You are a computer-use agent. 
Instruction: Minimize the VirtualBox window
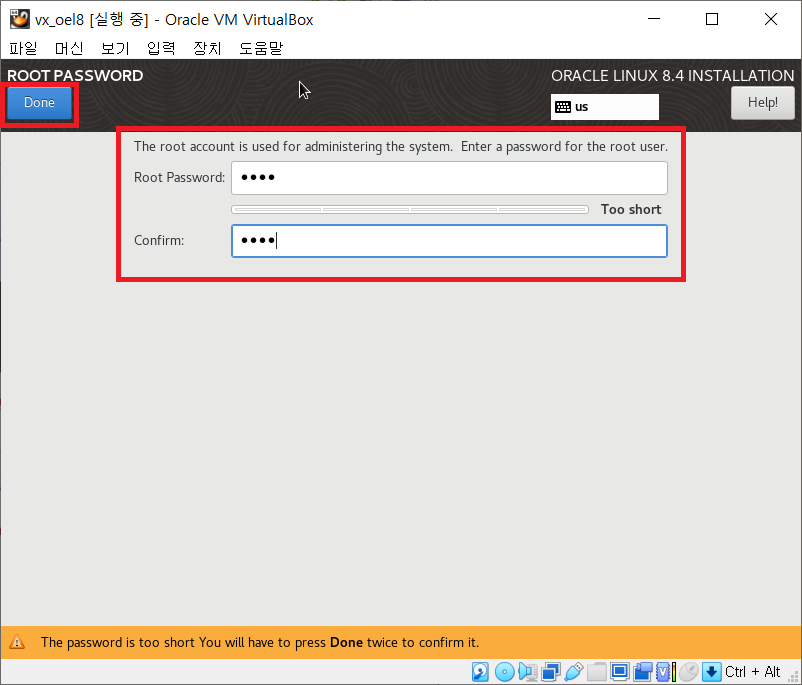pyautogui.click(x=654, y=19)
